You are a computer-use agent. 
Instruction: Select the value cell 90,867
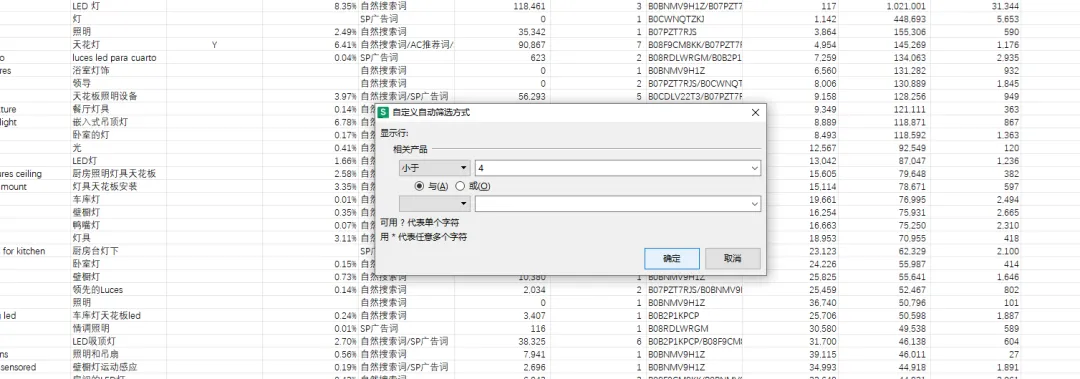pos(532,45)
